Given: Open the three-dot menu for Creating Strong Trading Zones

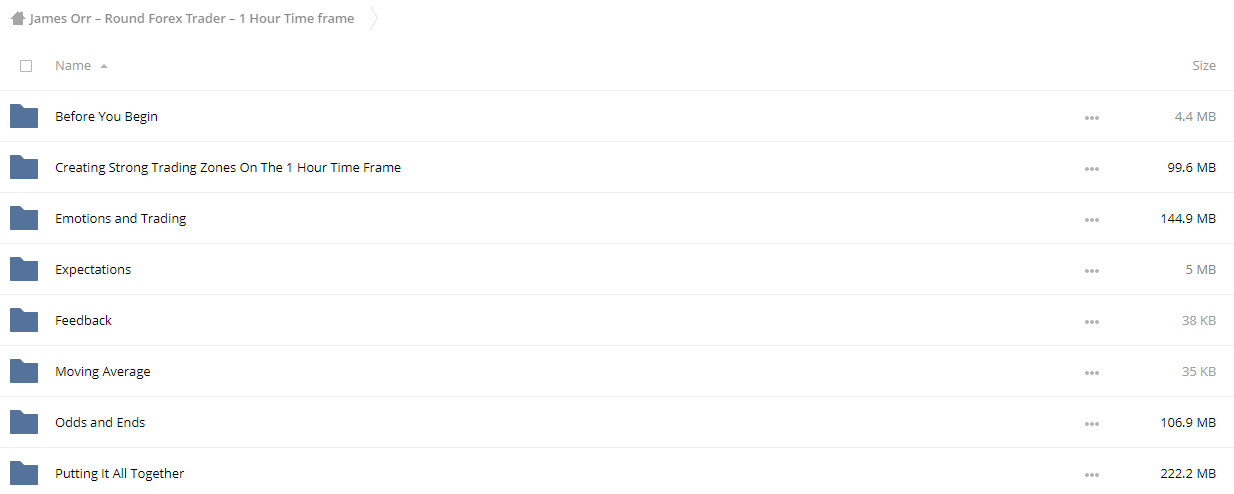Looking at the screenshot, I should pyautogui.click(x=1091, y=169).
